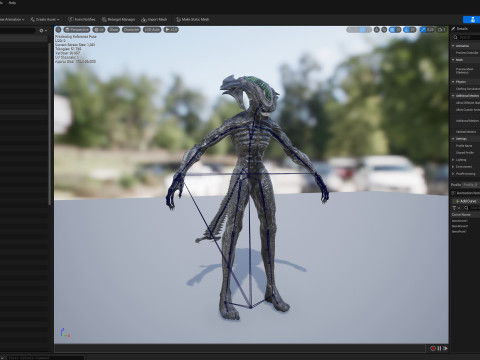Open the Anim Notifies tool
Image resolution: width=480 pixels, height=360 pixels.
tap(82, 19)
